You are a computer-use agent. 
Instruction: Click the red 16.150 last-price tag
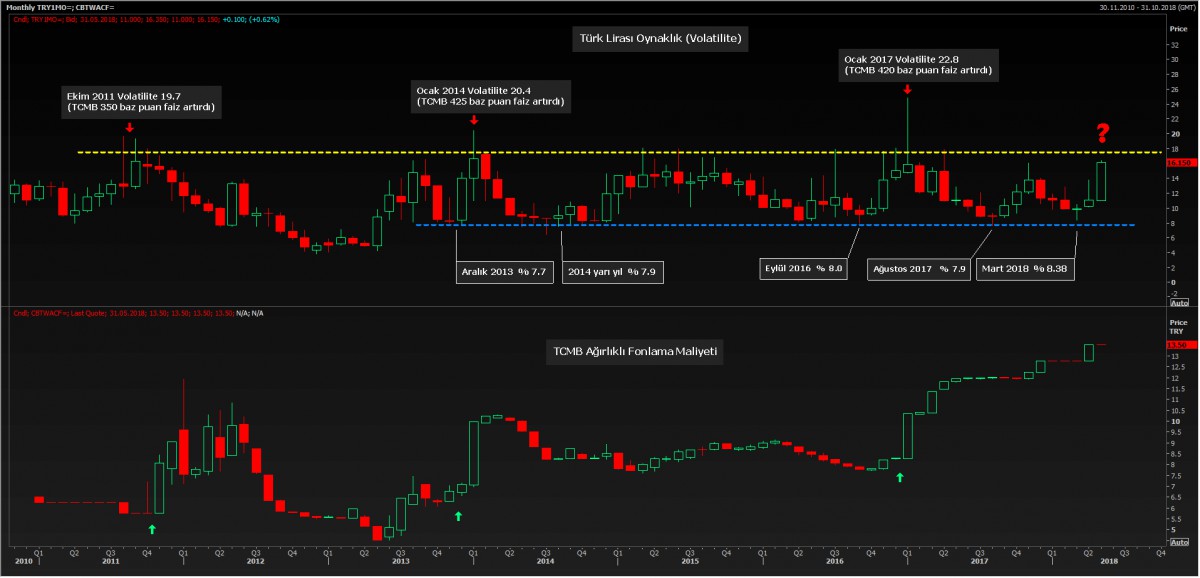pos(1181,162)
